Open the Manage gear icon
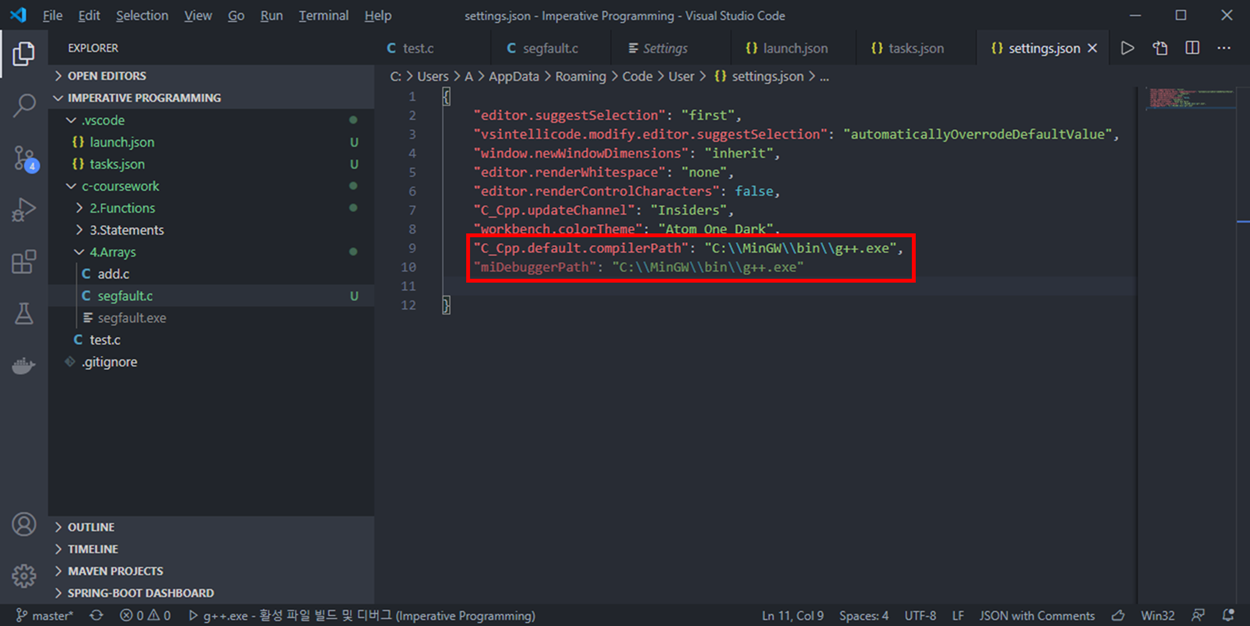This screenshot has height=626, width=1250. [x=24, y=576]
